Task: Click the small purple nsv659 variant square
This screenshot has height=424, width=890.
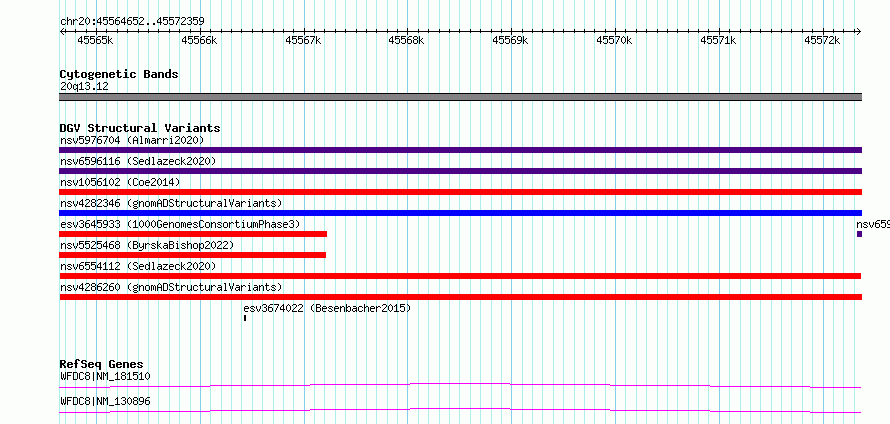Action: (x=859, y=234)
